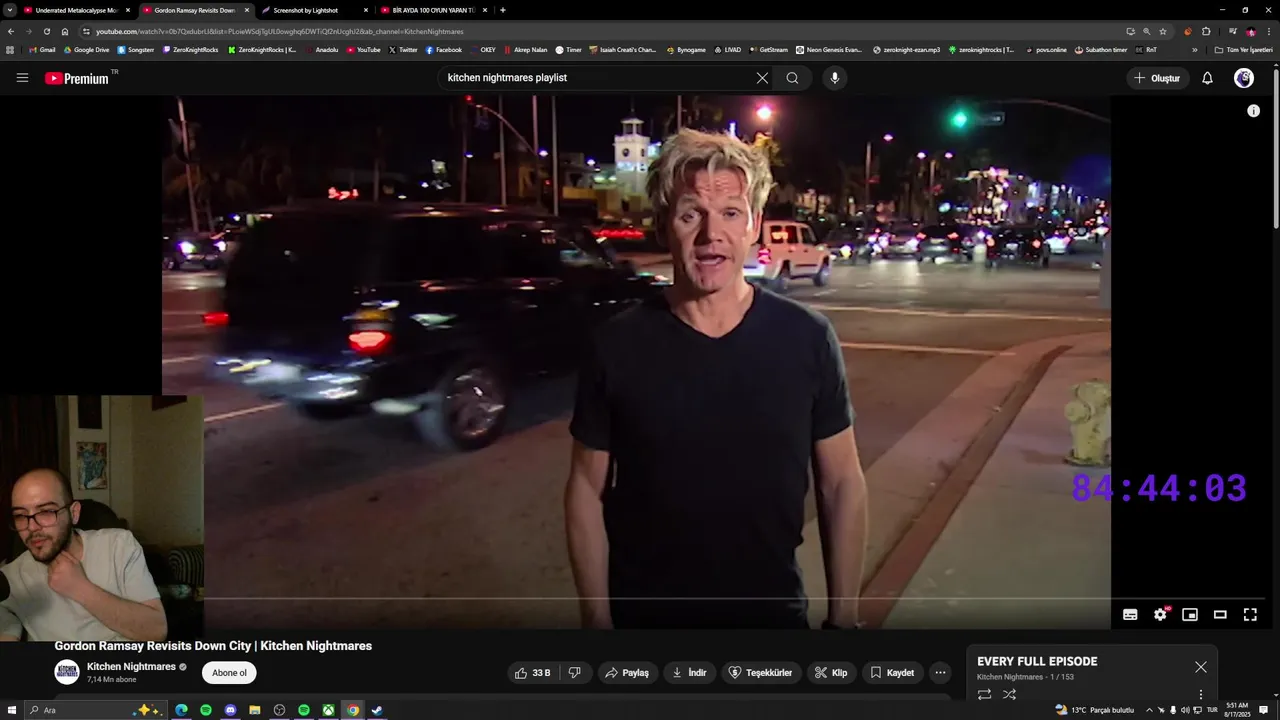Open Gmail bookmark
The width and height of the screenshot is (1280, 720).
click(42, 49)
